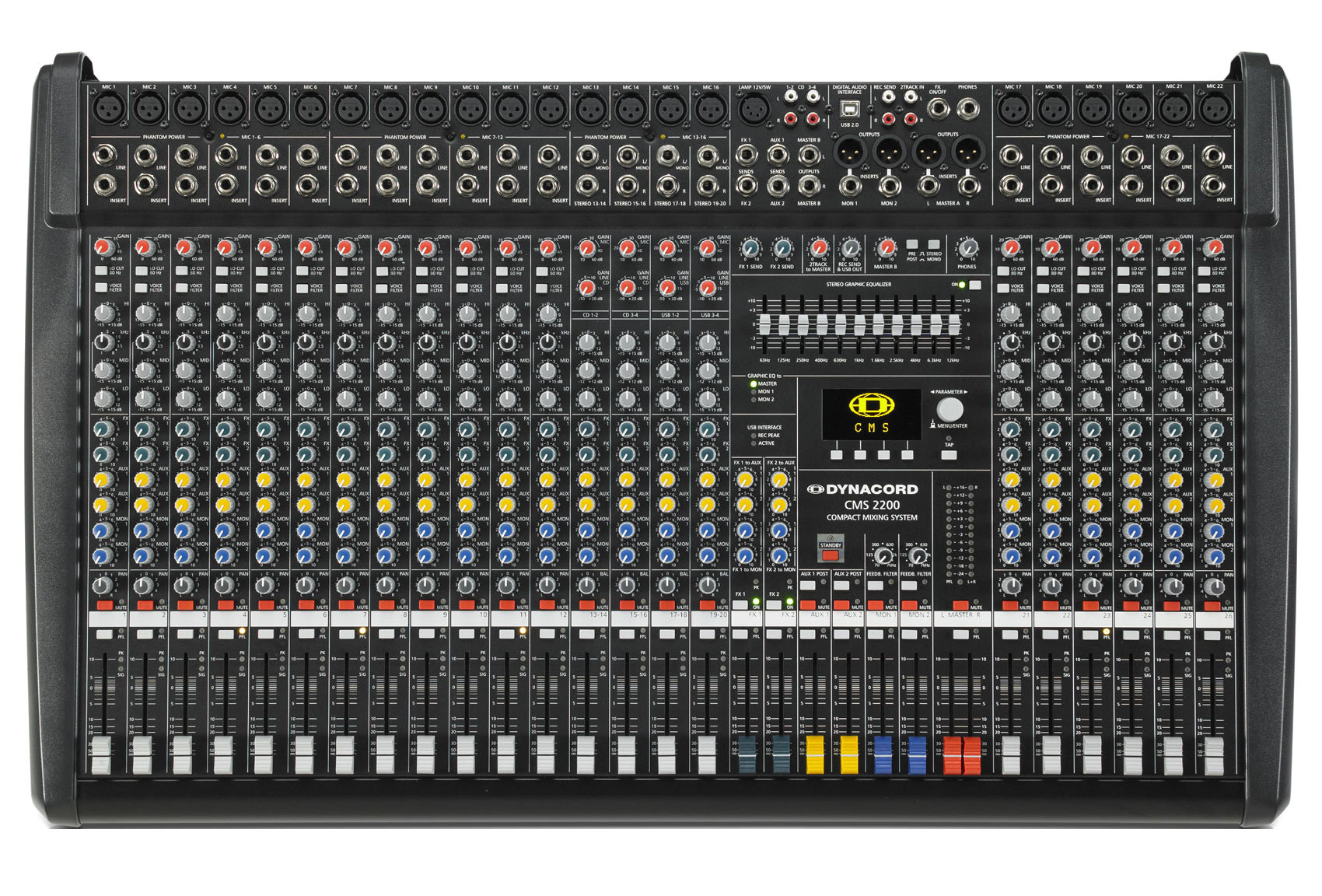Click the channel 1 fader
Viewport: 1322px width, 896px height.
(102, 756)
